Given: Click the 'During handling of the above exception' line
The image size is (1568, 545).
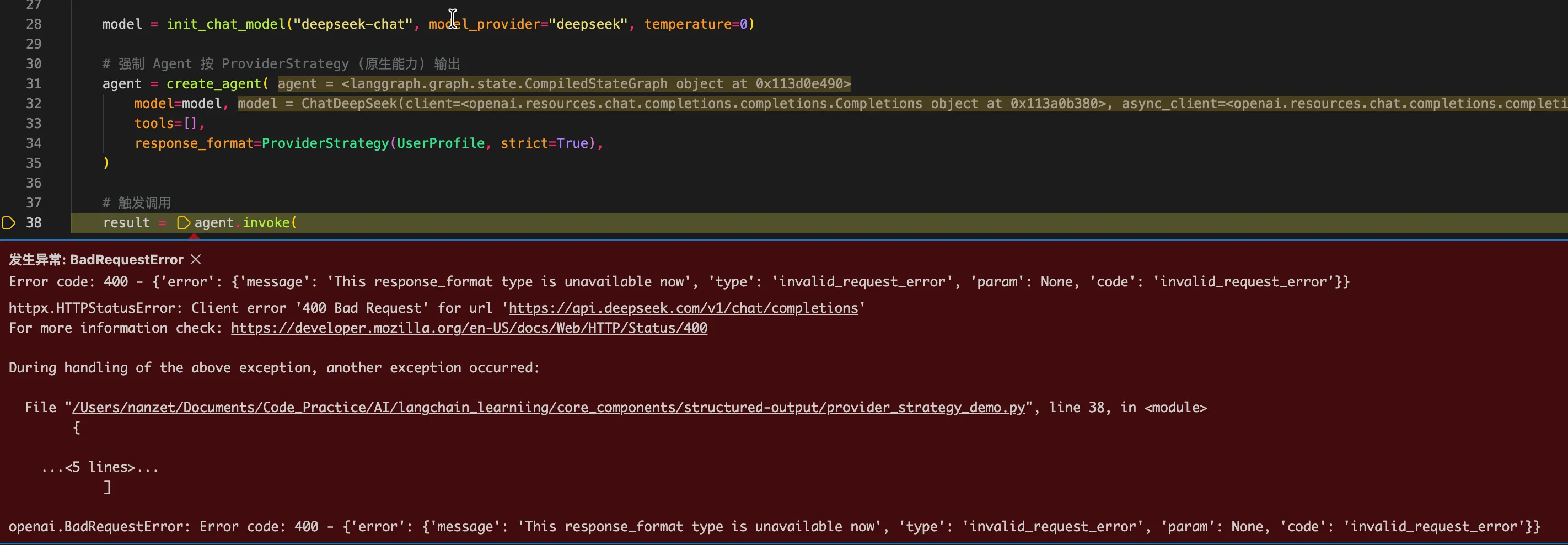Looking at the screenshot, I should click(274, 368).
